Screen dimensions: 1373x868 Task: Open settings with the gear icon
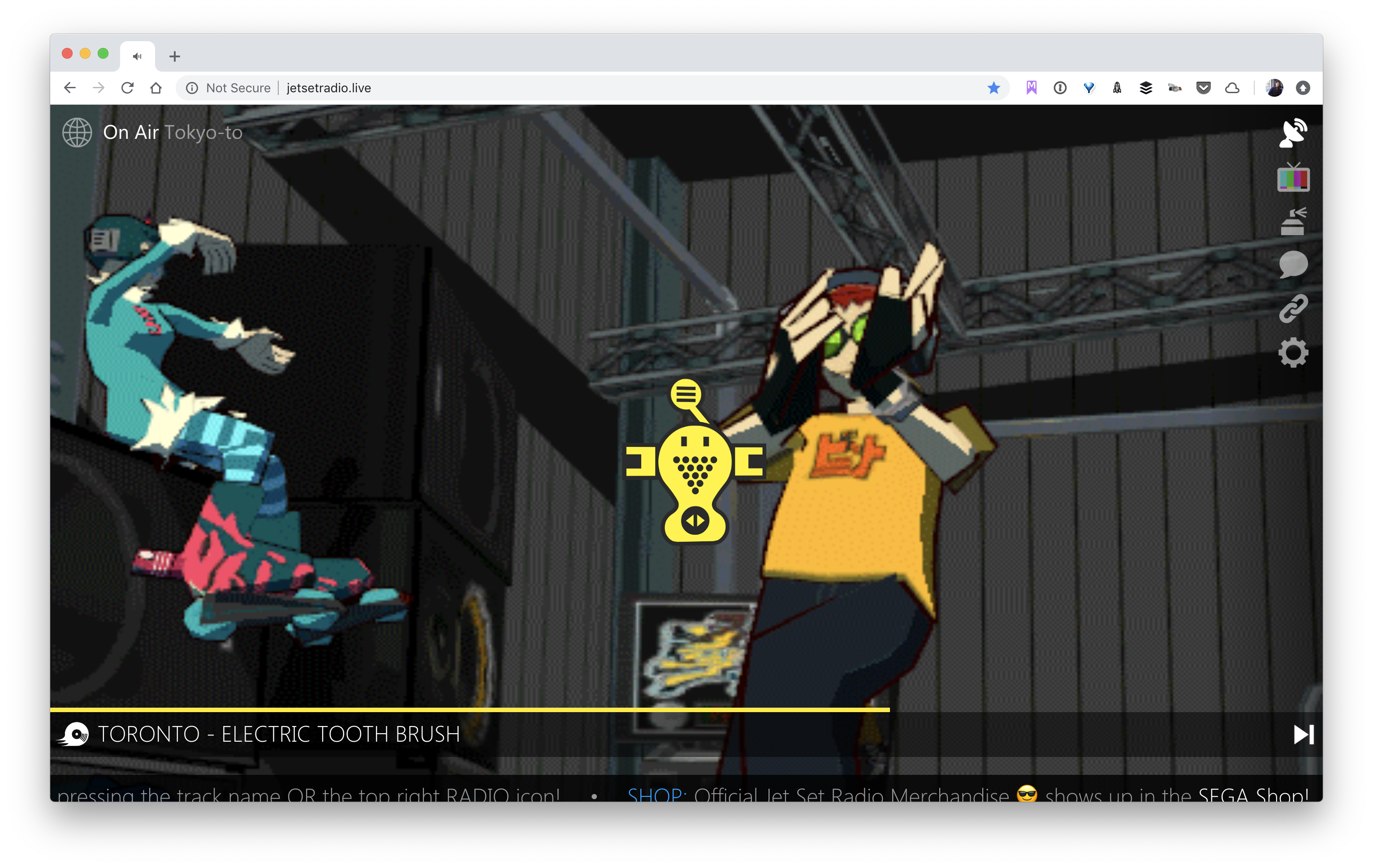(x=1293, y=352)
